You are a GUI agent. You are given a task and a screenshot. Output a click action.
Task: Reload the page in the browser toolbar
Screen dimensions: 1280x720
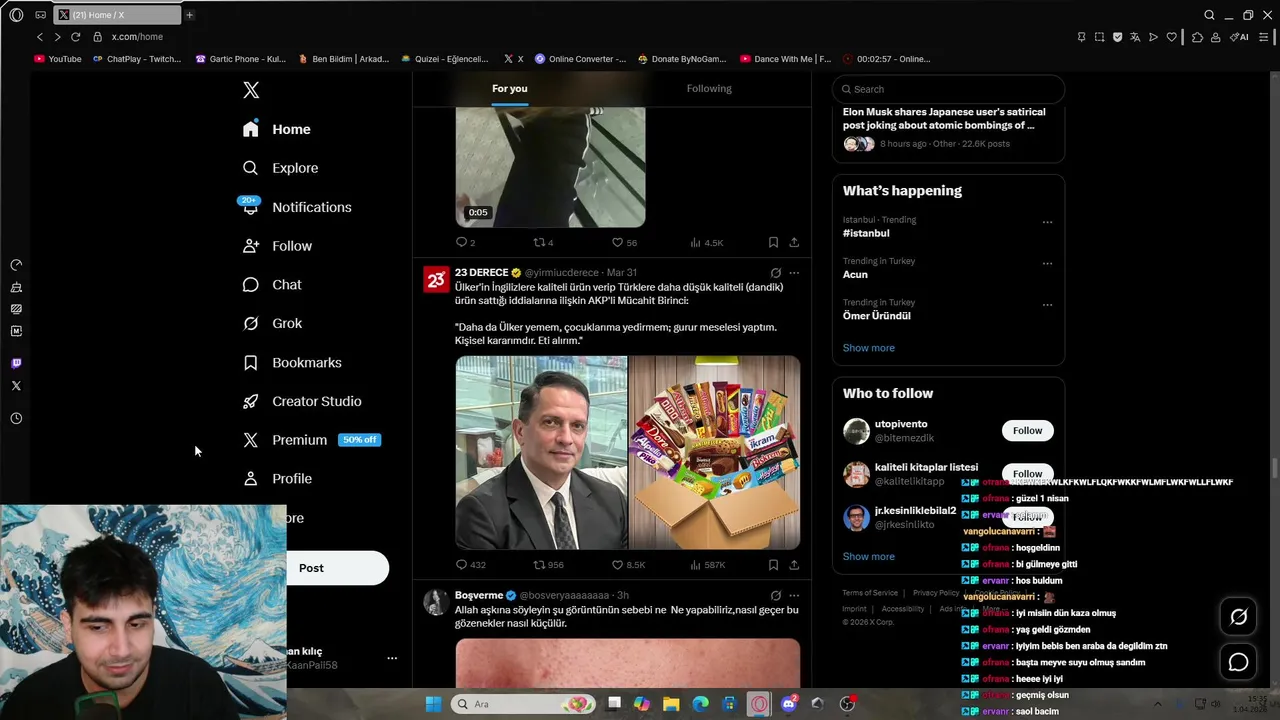pos(75,37)
